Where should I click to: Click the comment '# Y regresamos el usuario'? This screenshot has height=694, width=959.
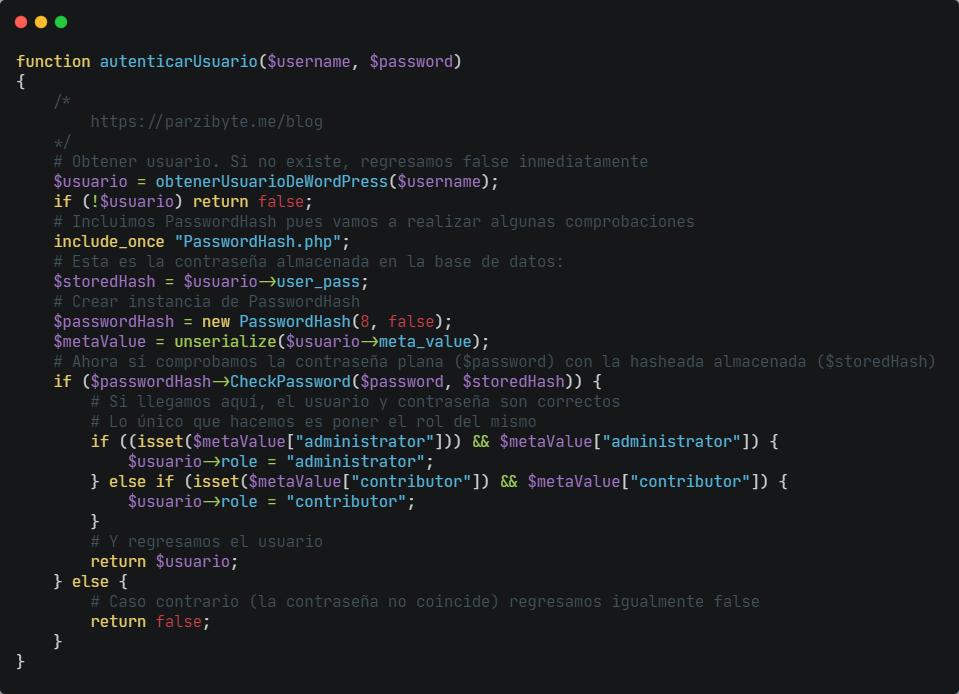pyautogui.click(x=207, y=542)
